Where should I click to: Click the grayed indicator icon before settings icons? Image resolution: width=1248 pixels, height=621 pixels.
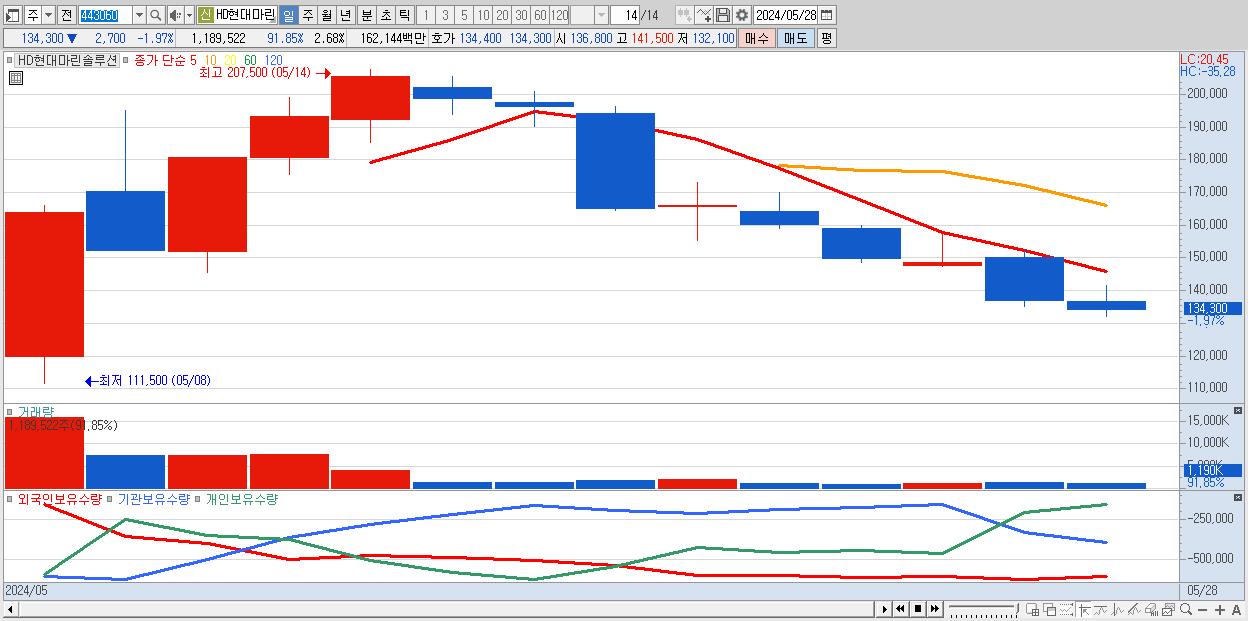pos(684,15)
